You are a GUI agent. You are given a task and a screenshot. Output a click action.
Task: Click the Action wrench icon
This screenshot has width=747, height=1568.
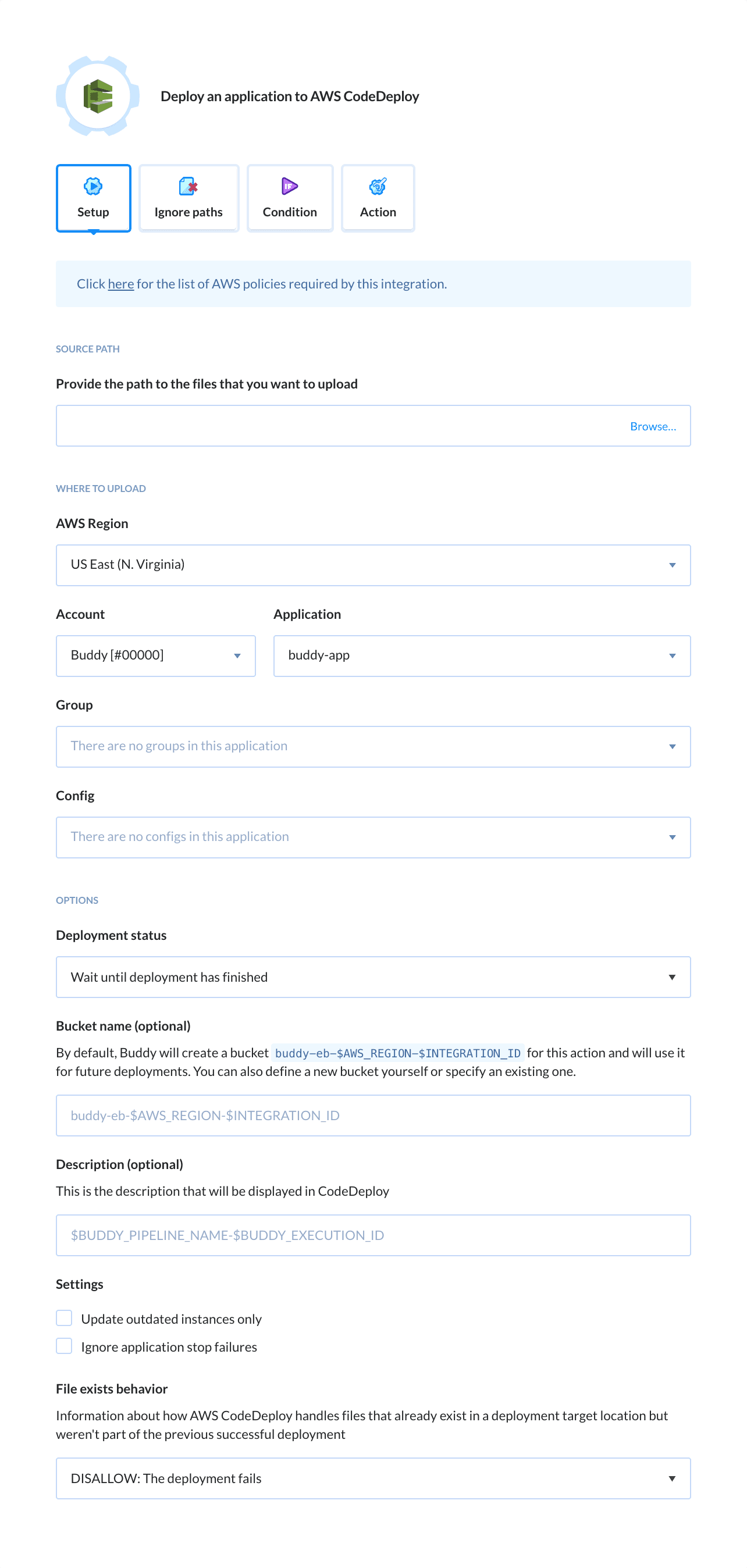pyautogui.click(x=378, y=186)
